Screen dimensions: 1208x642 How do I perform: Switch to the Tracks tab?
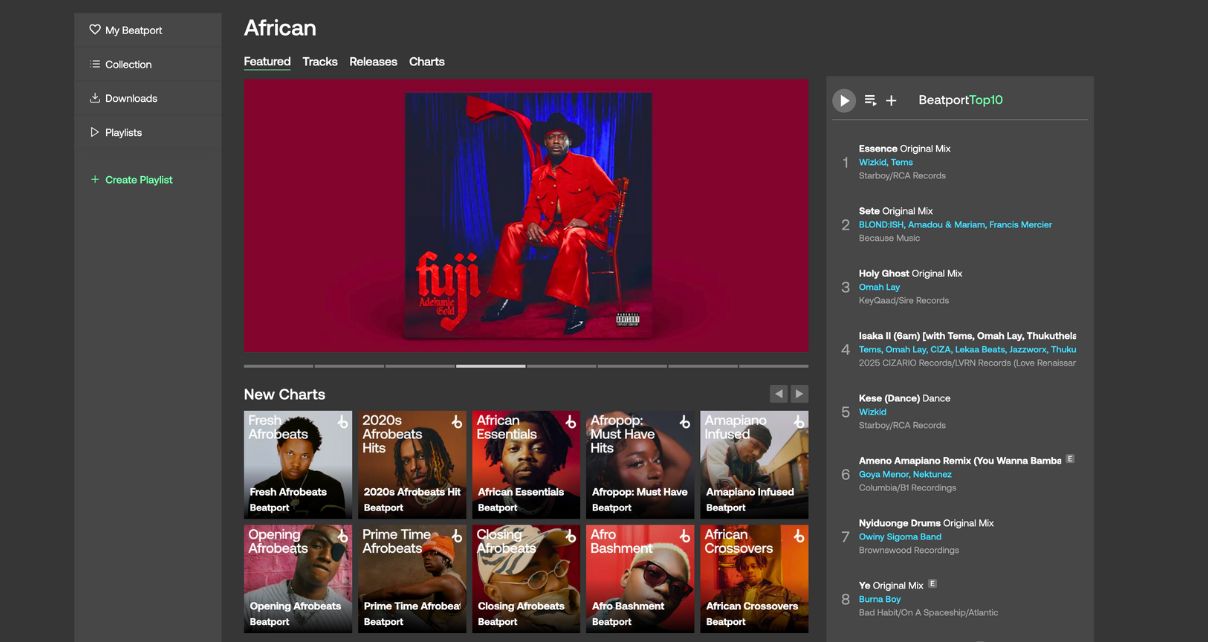(x=319, y=61)
